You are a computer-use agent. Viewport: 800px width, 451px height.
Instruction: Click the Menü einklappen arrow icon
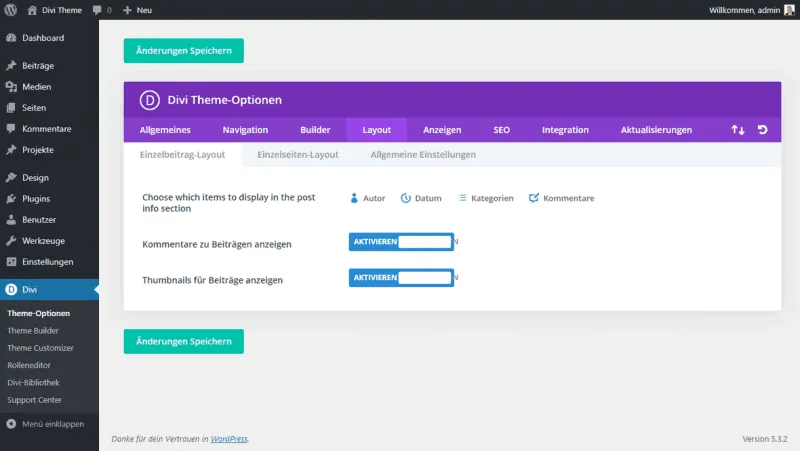coord(11,424)
